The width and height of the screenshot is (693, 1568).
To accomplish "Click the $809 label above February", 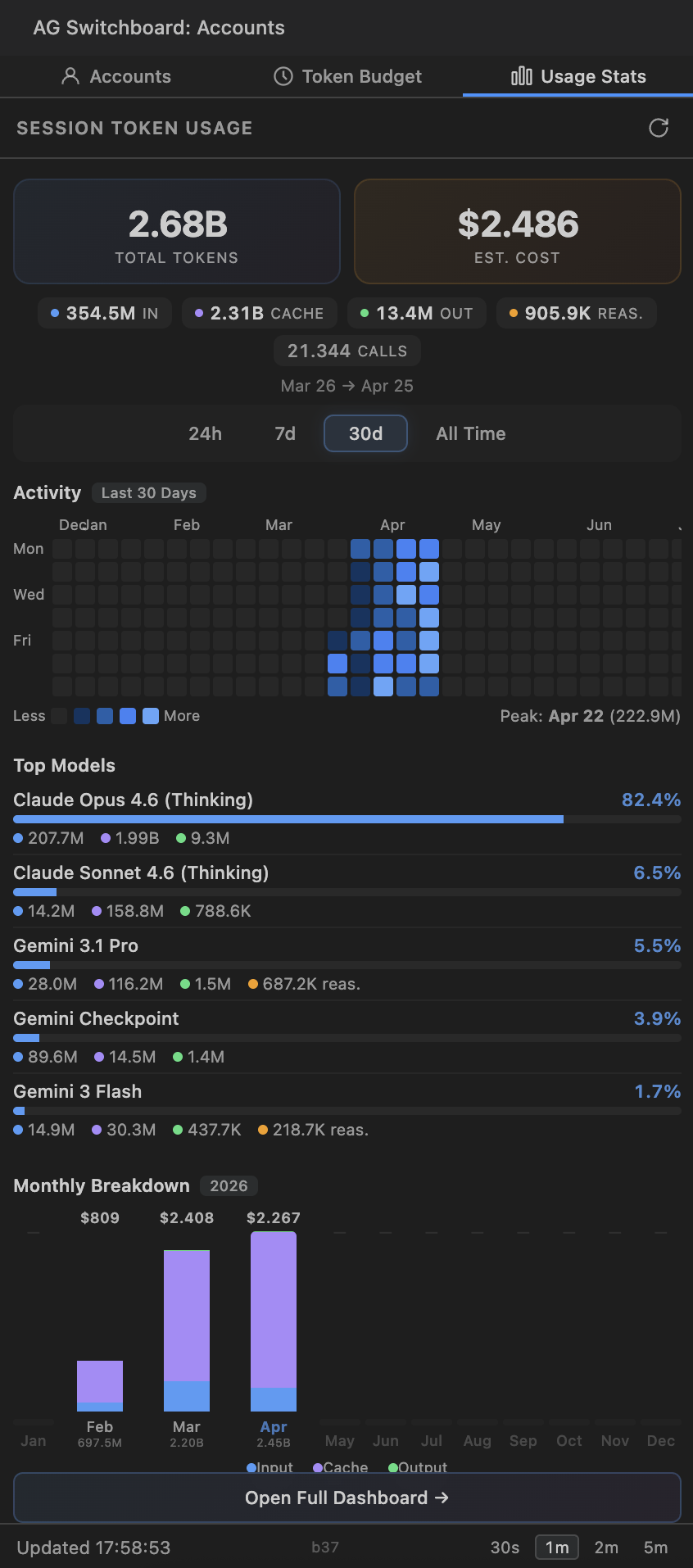I will (100, 1217).
